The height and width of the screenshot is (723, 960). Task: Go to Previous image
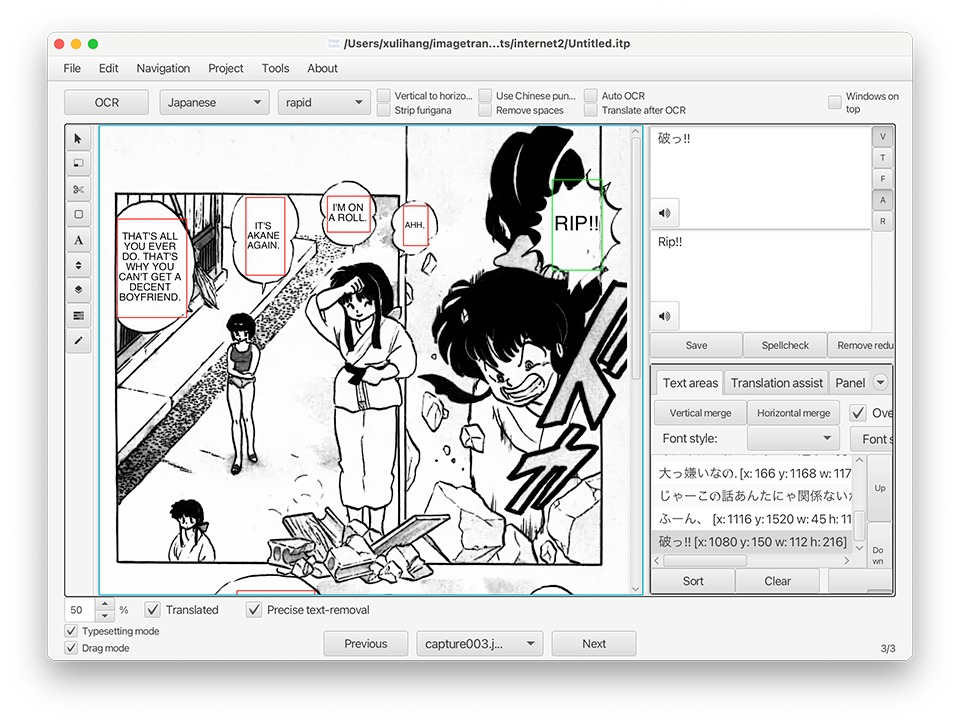(366, 643)
